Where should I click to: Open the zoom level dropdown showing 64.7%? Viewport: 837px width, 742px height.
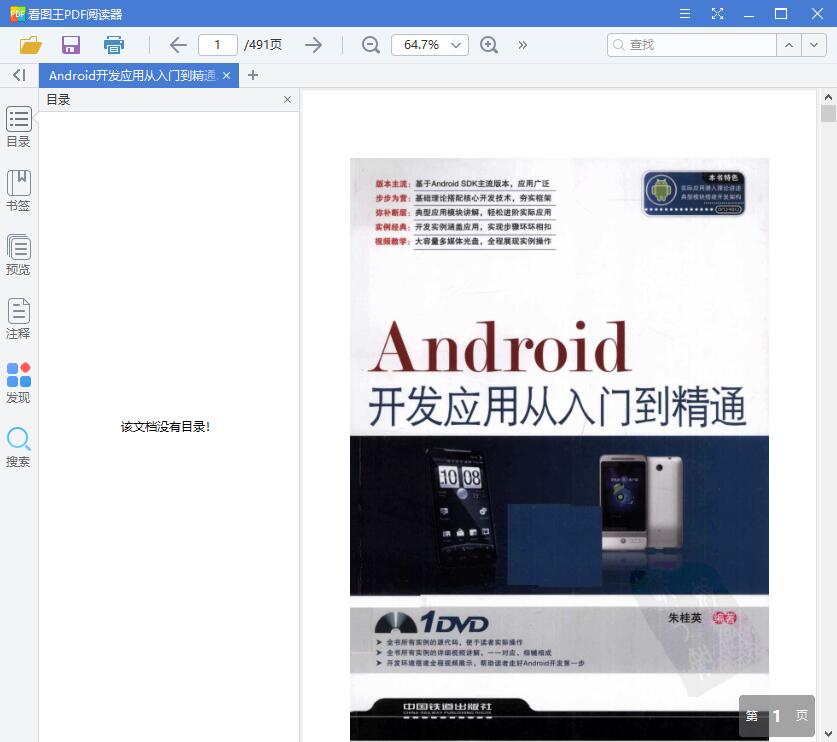pyautogui.click(x=429, y=44)
